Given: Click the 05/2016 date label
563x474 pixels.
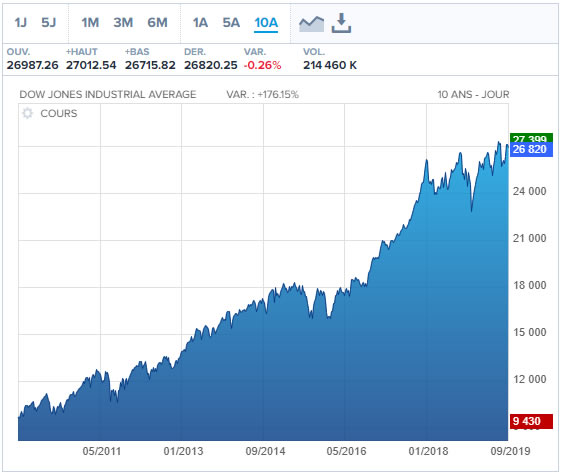Looking at the screenshot, I should pos(346,451).
